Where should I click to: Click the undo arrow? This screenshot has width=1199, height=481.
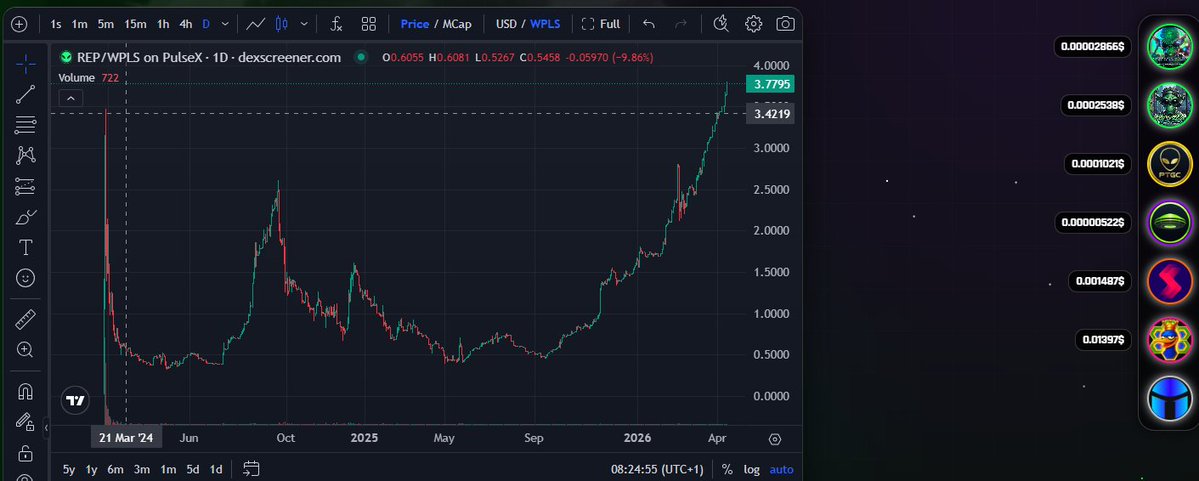tap(648, 24)
